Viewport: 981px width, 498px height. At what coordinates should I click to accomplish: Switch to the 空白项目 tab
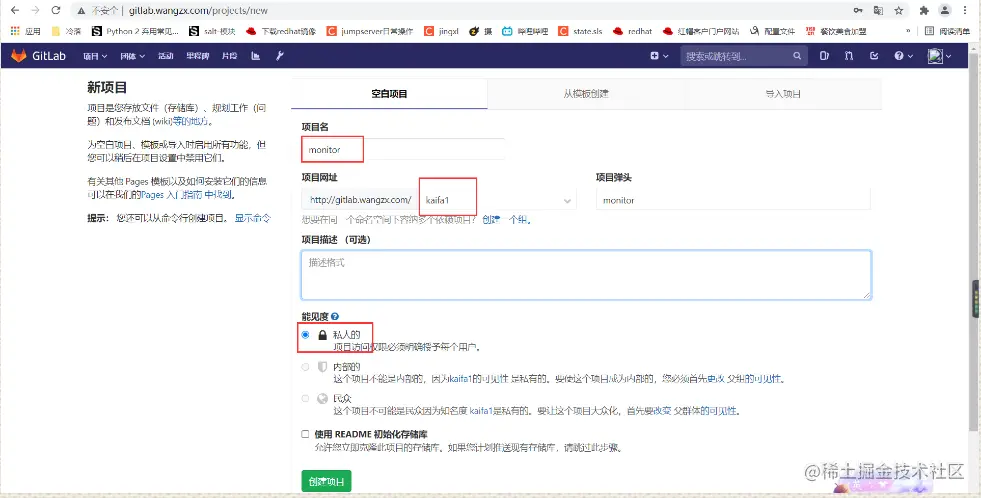389,94
